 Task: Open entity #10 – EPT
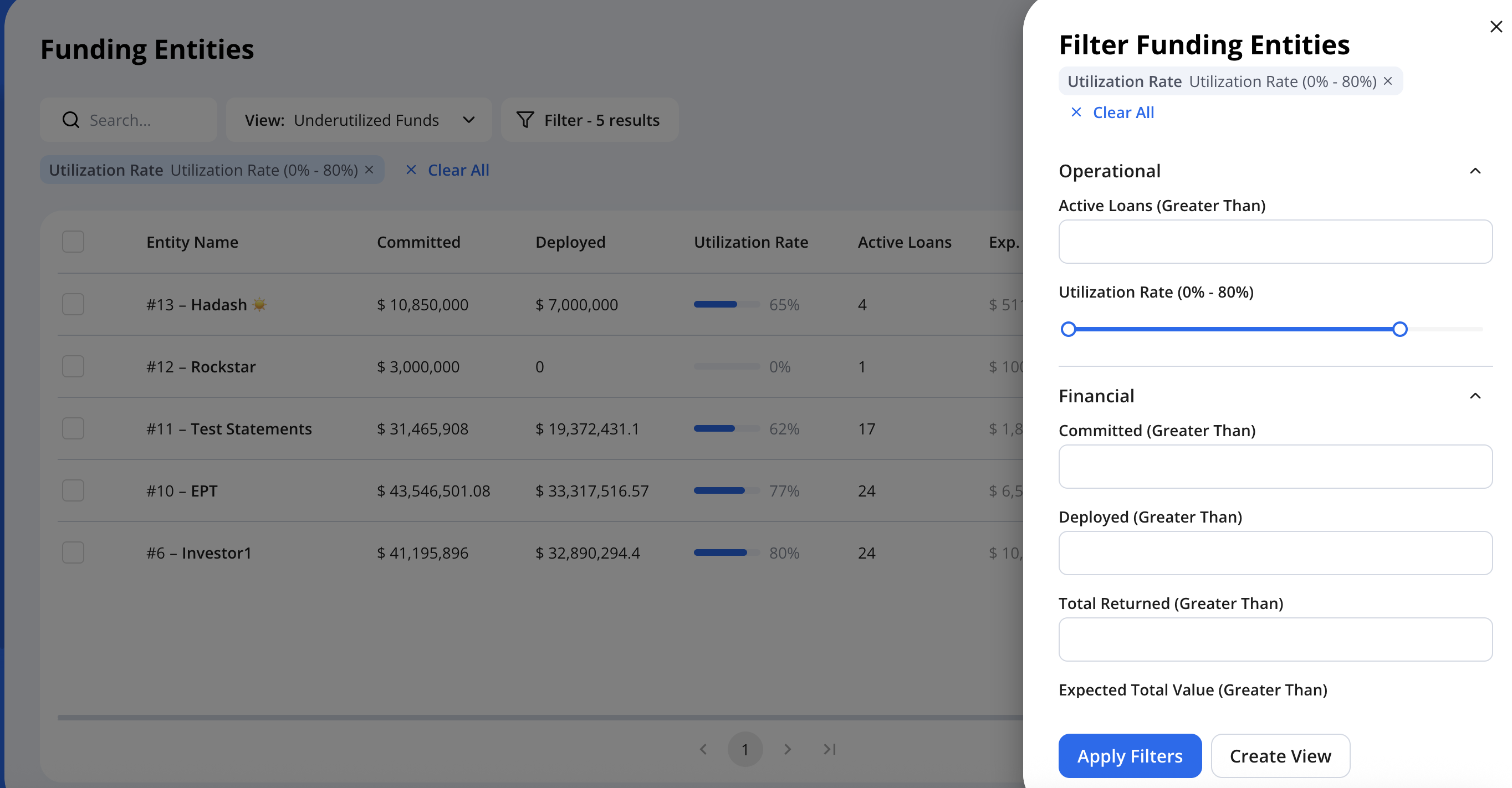(x=181, y=490)
